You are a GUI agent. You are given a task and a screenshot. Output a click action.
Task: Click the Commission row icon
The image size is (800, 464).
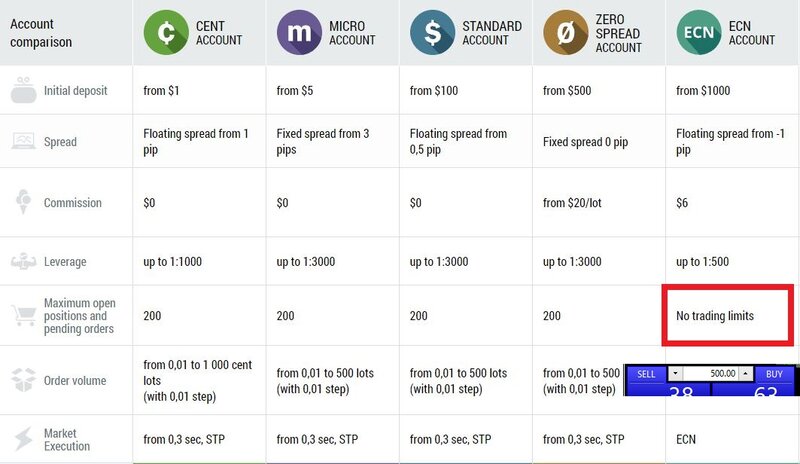pos(21,203)
